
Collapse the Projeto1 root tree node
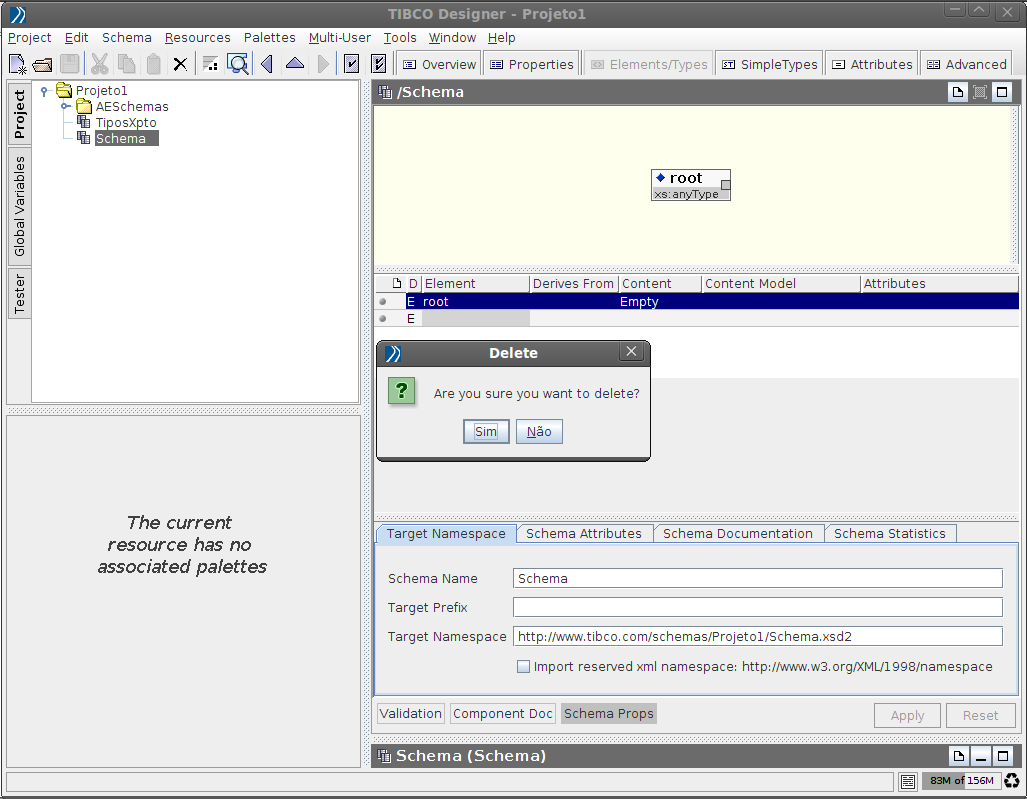pyautogui.click(x=45, y=91)
